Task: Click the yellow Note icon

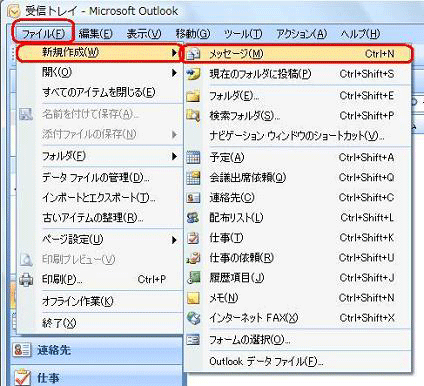Action: 193,298
